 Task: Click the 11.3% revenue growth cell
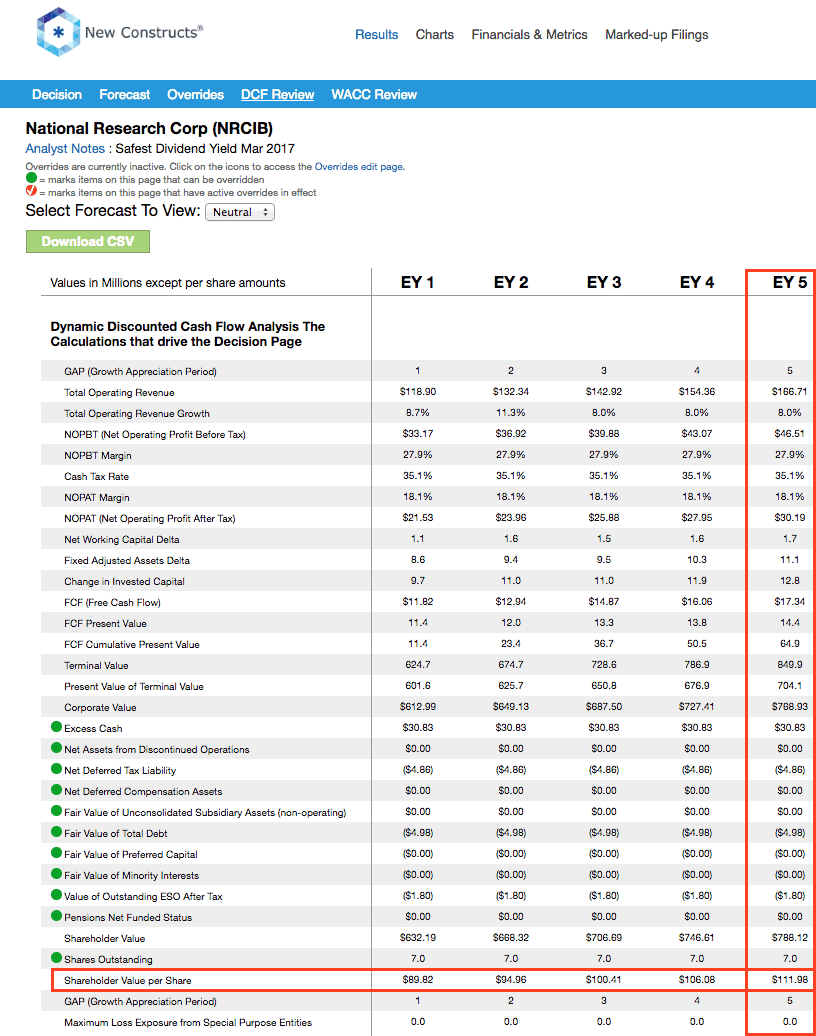[511, 412]
